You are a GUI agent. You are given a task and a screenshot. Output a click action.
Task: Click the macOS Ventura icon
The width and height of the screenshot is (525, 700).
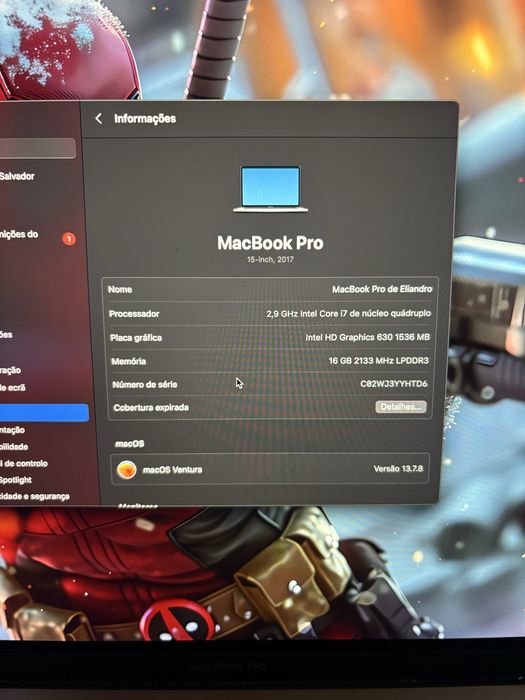pos(126,470)
